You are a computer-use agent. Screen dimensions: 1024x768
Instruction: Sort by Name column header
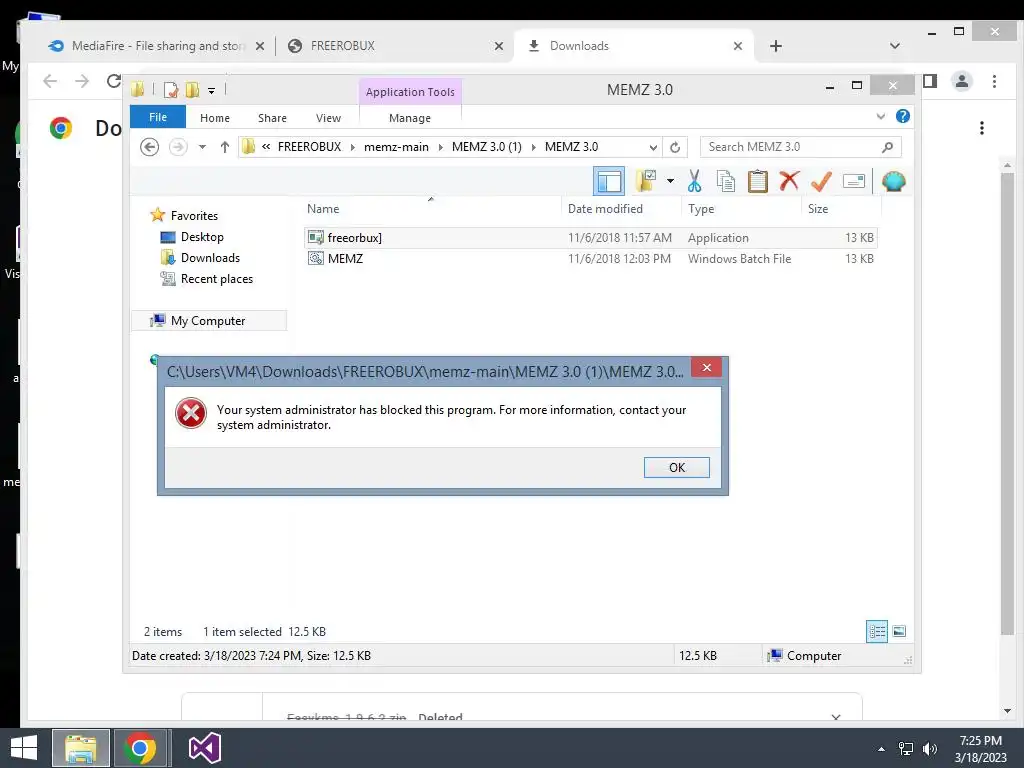point(323,209)
